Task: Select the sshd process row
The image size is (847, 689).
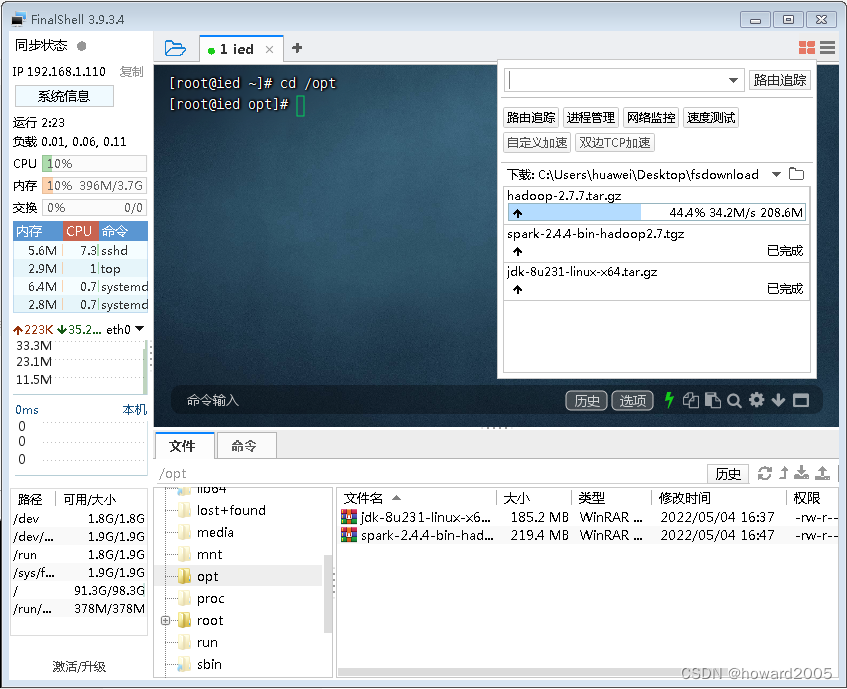Action: [x=80, y=251]
